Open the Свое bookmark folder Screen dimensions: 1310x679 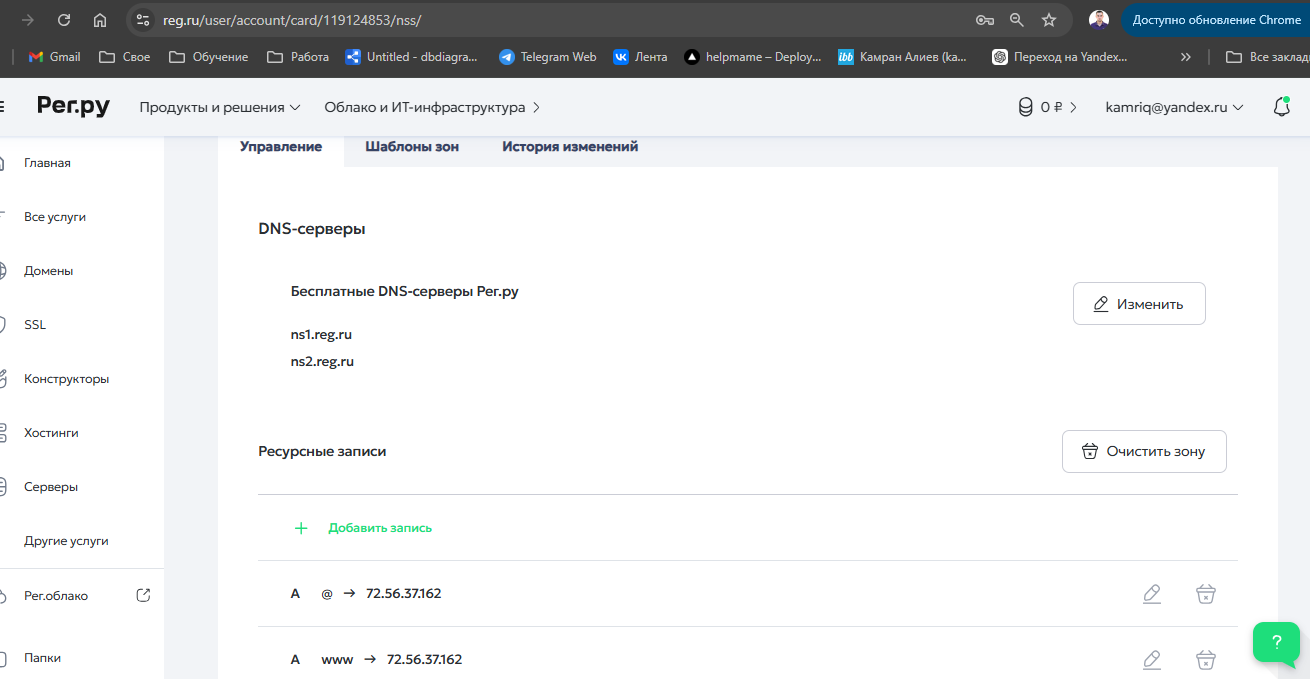125,57
